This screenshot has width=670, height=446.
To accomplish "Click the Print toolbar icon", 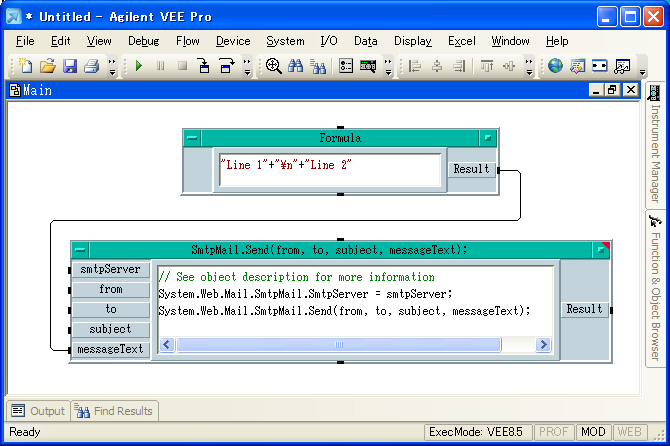I will [x=91, y=66].
